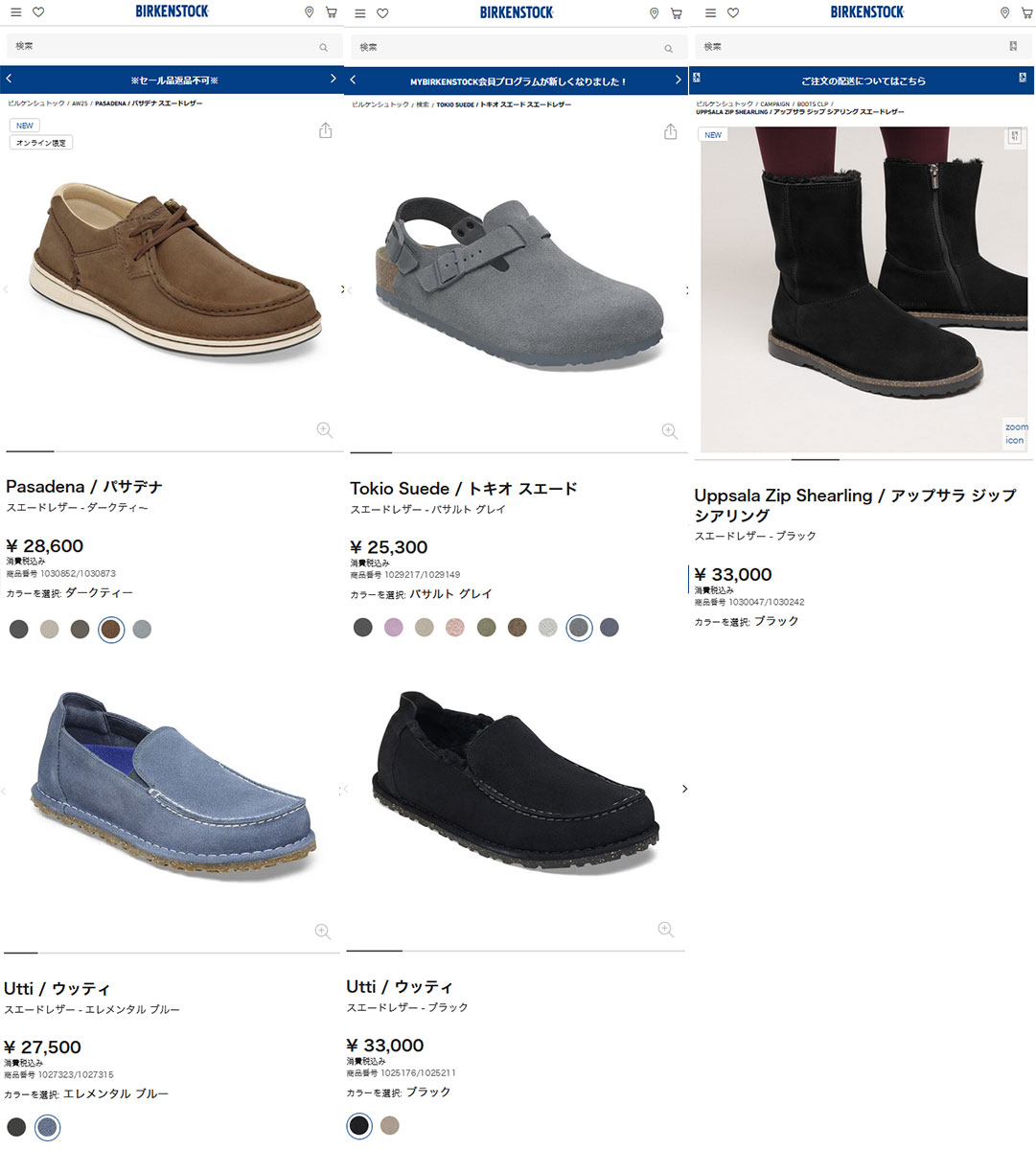Share the Pasadena product page

tap(325, 129)
